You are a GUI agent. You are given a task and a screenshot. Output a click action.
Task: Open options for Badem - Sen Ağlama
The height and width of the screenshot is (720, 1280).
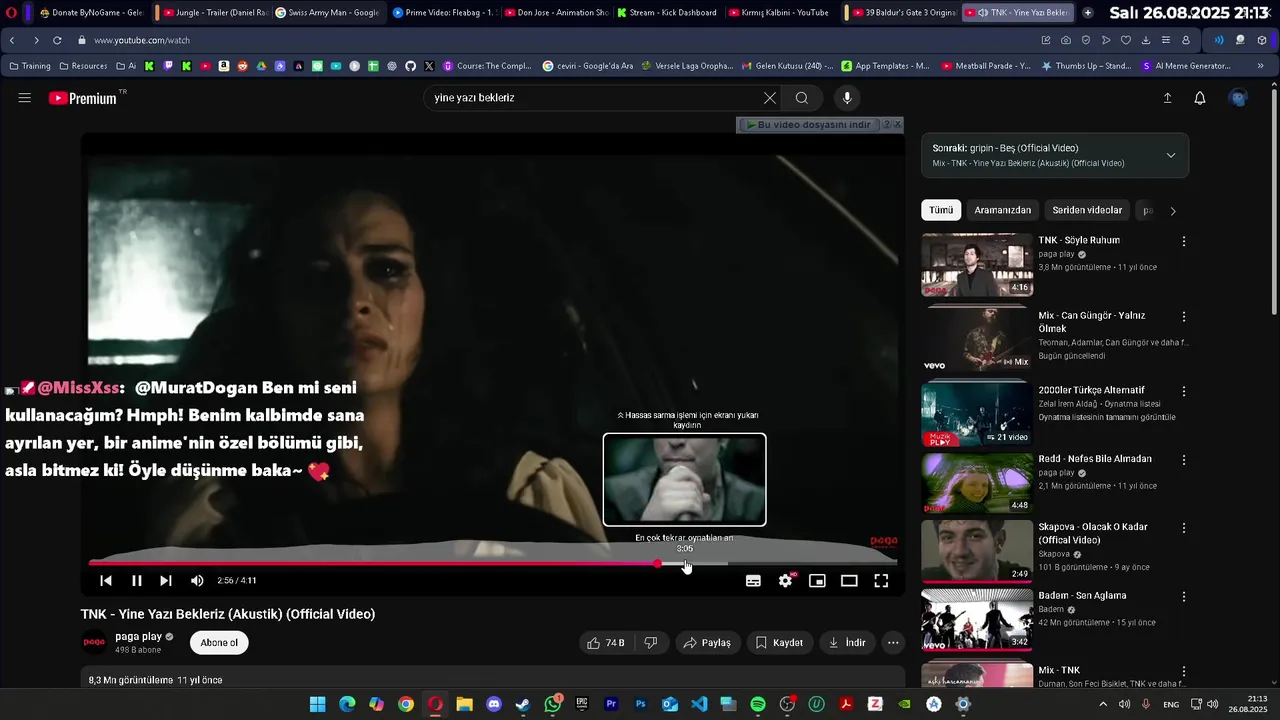point(1184,597)
